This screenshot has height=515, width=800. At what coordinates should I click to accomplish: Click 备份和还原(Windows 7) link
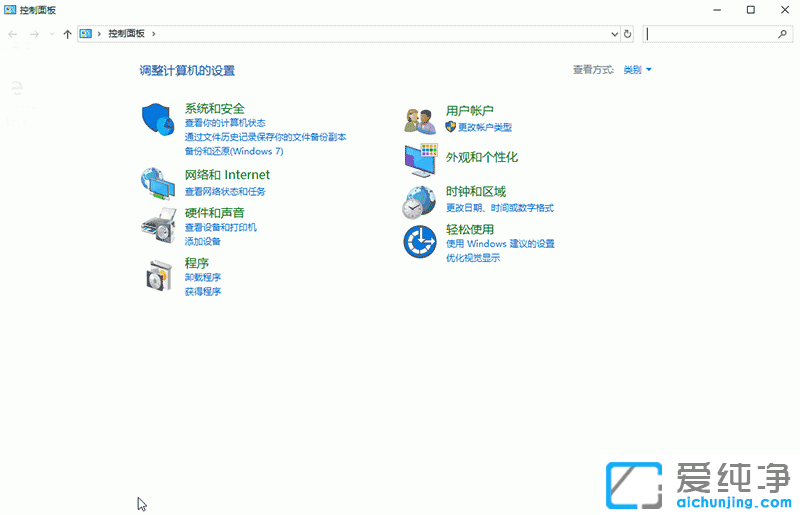tap(234, 151)
